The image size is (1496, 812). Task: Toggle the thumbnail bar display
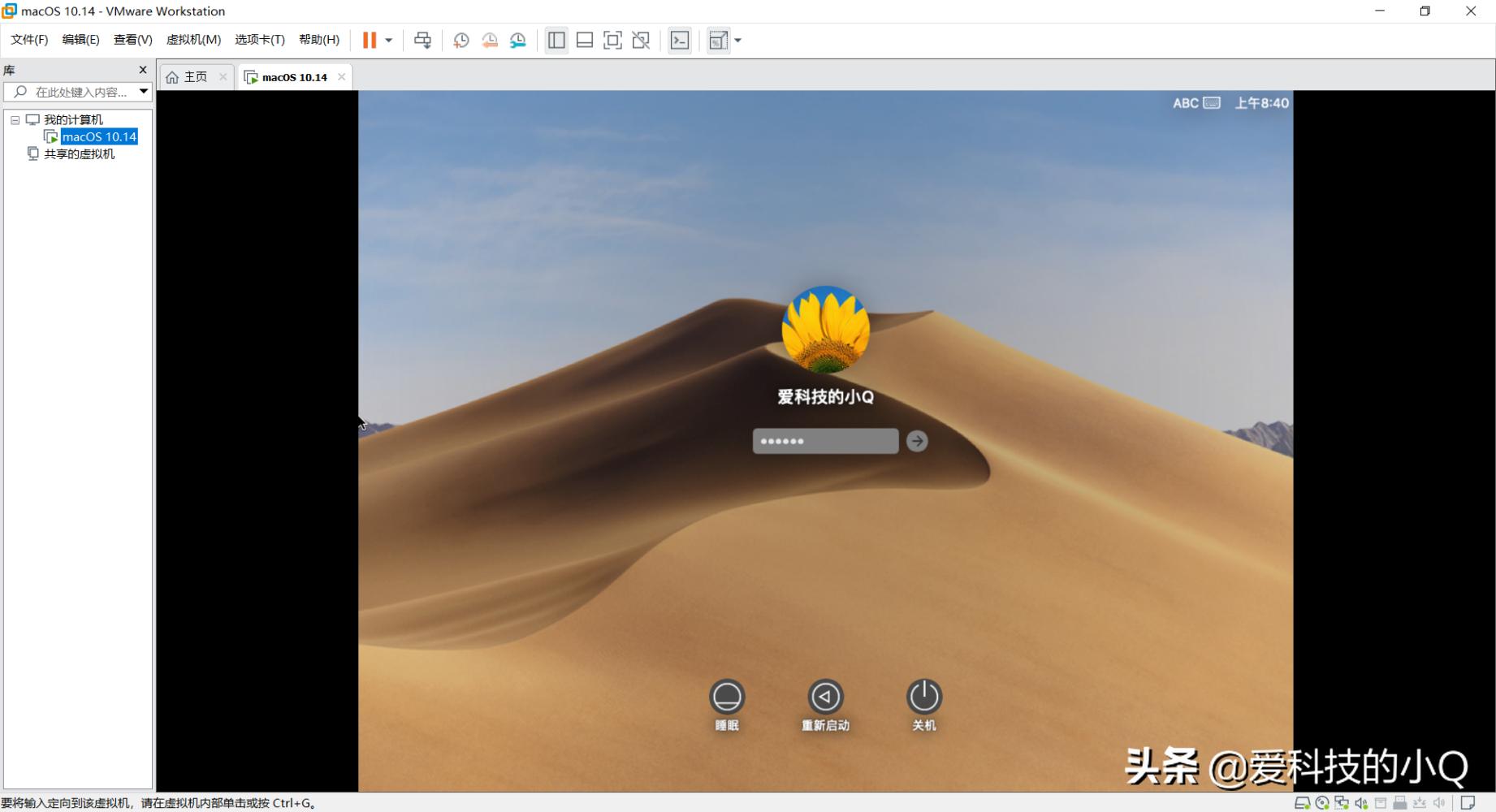point(584,39)
